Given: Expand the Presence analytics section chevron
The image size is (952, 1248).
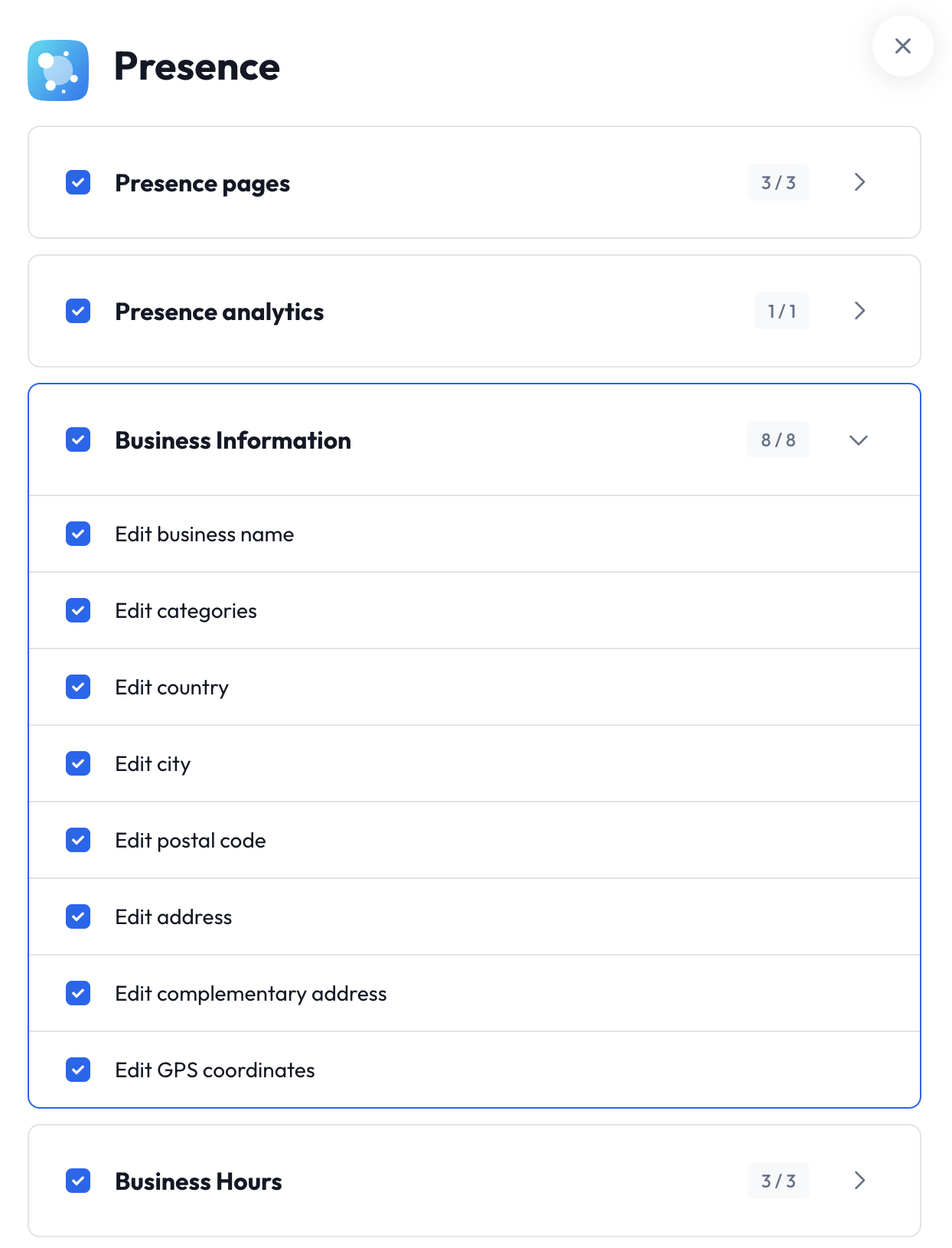Looking at the screenshot, I should click(x=859, y=311).
